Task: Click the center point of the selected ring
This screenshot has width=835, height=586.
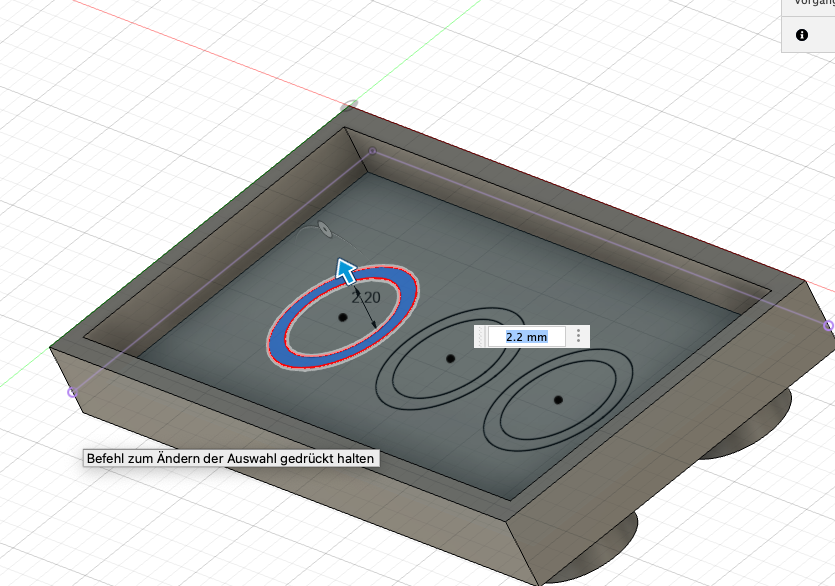Action: (x=342, y=317)
